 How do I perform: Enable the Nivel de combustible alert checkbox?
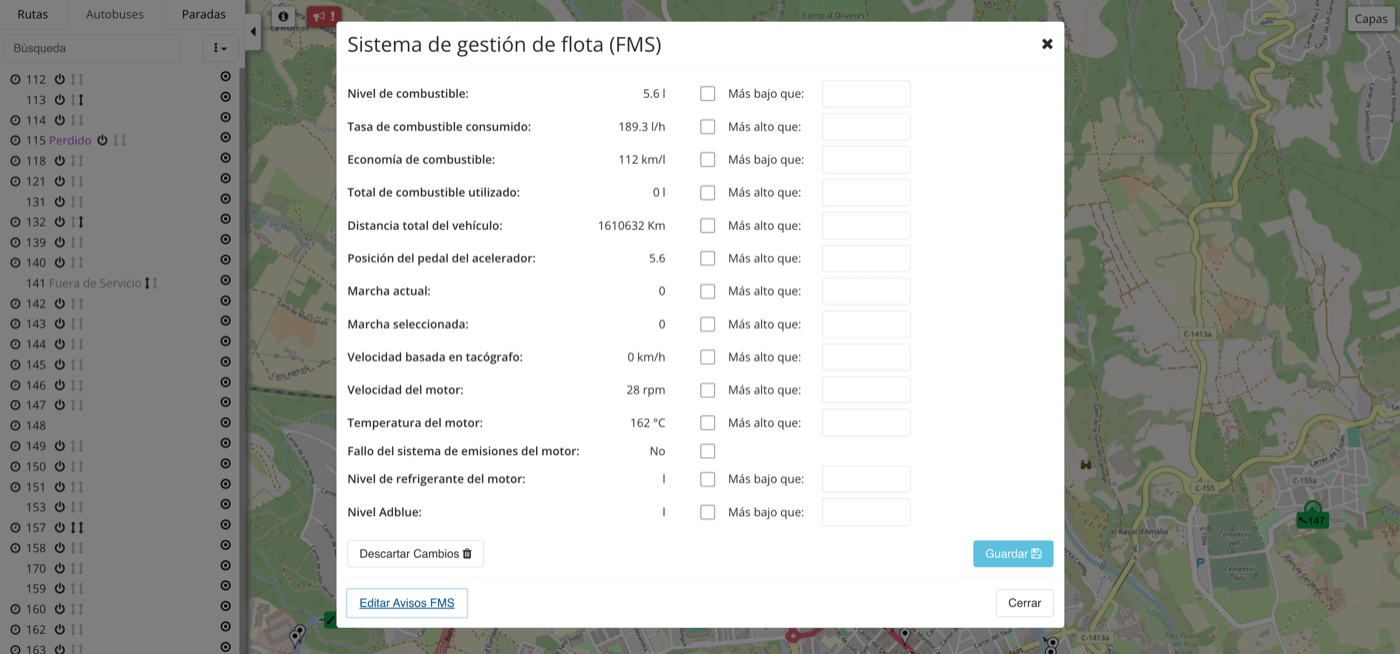pos(708,93)
